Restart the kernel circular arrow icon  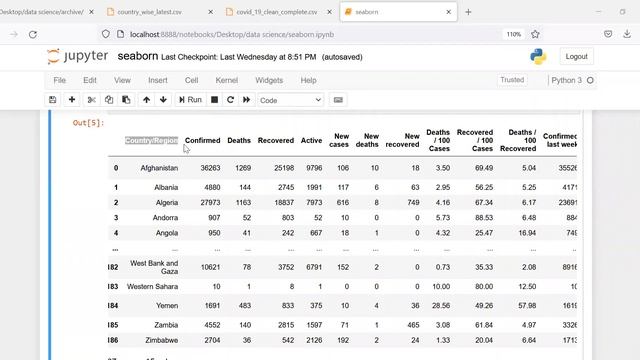(230, 100)
